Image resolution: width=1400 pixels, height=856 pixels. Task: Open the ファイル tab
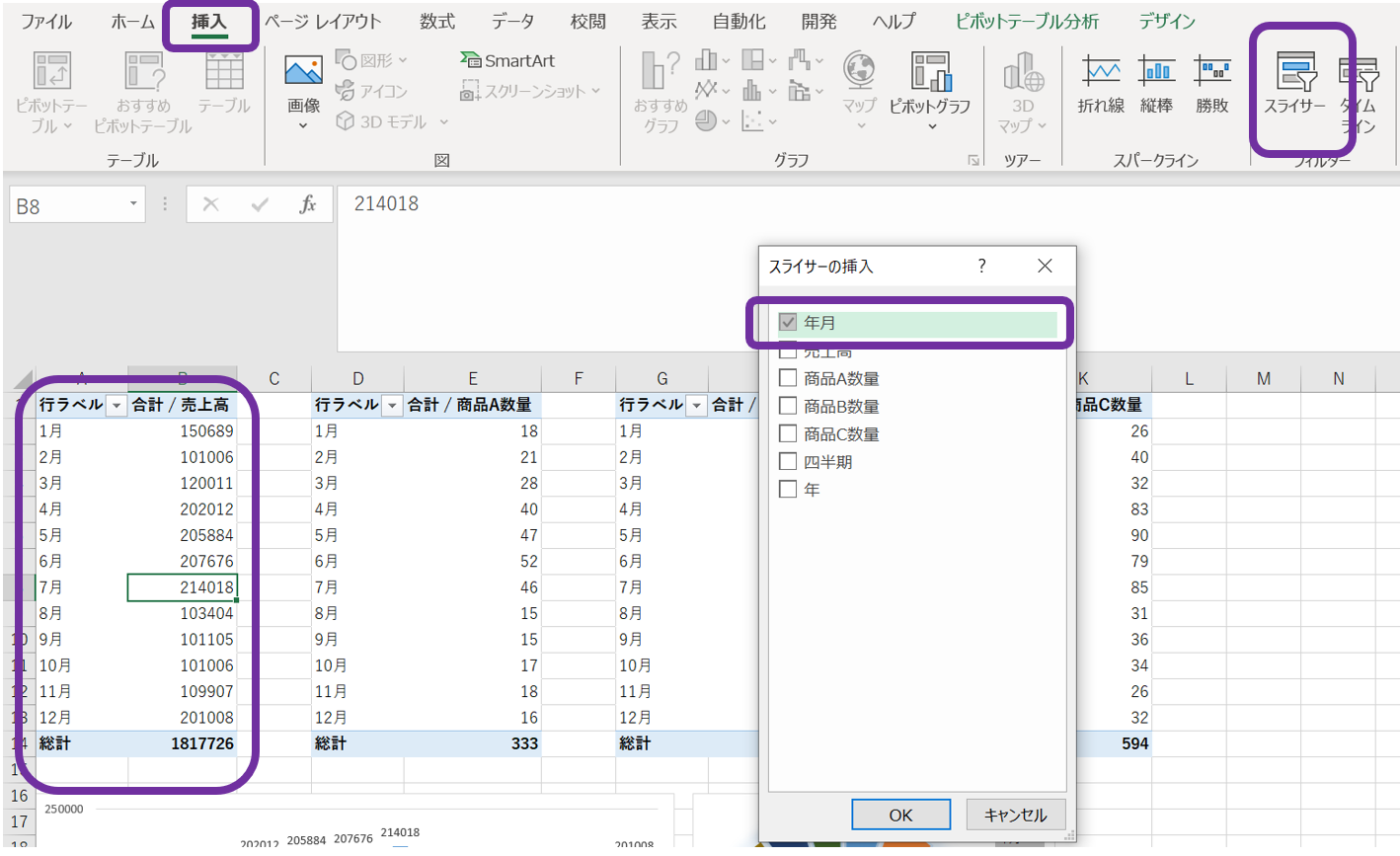click(46, 21)
